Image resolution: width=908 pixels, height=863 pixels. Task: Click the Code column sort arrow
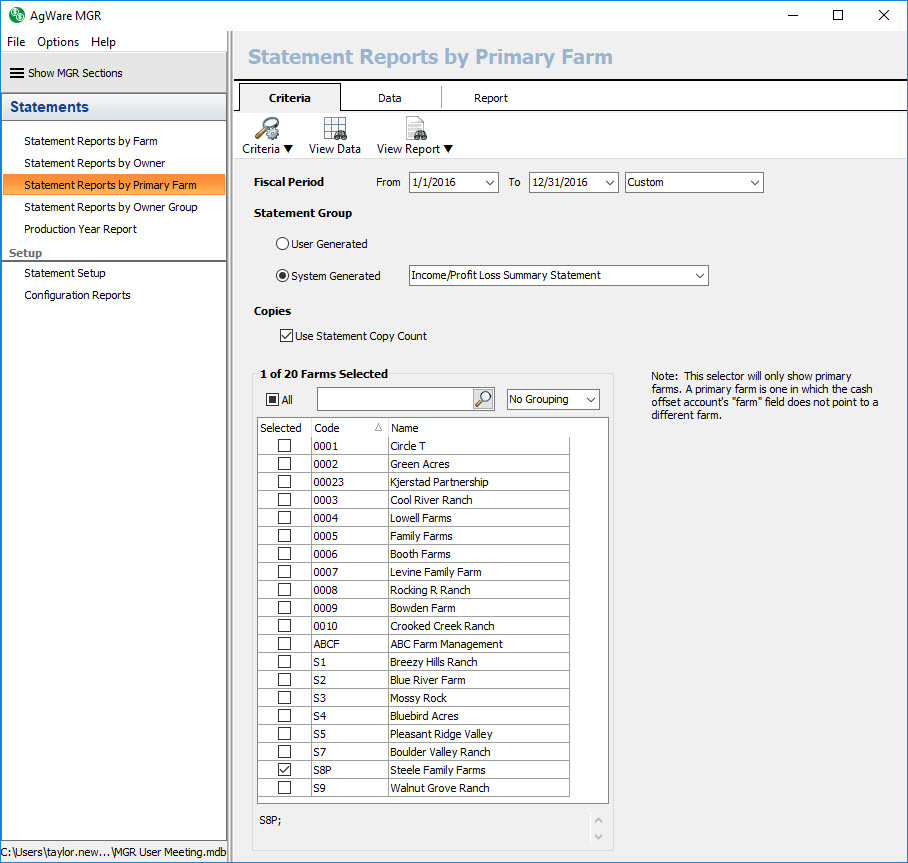(x=378, y=428)
